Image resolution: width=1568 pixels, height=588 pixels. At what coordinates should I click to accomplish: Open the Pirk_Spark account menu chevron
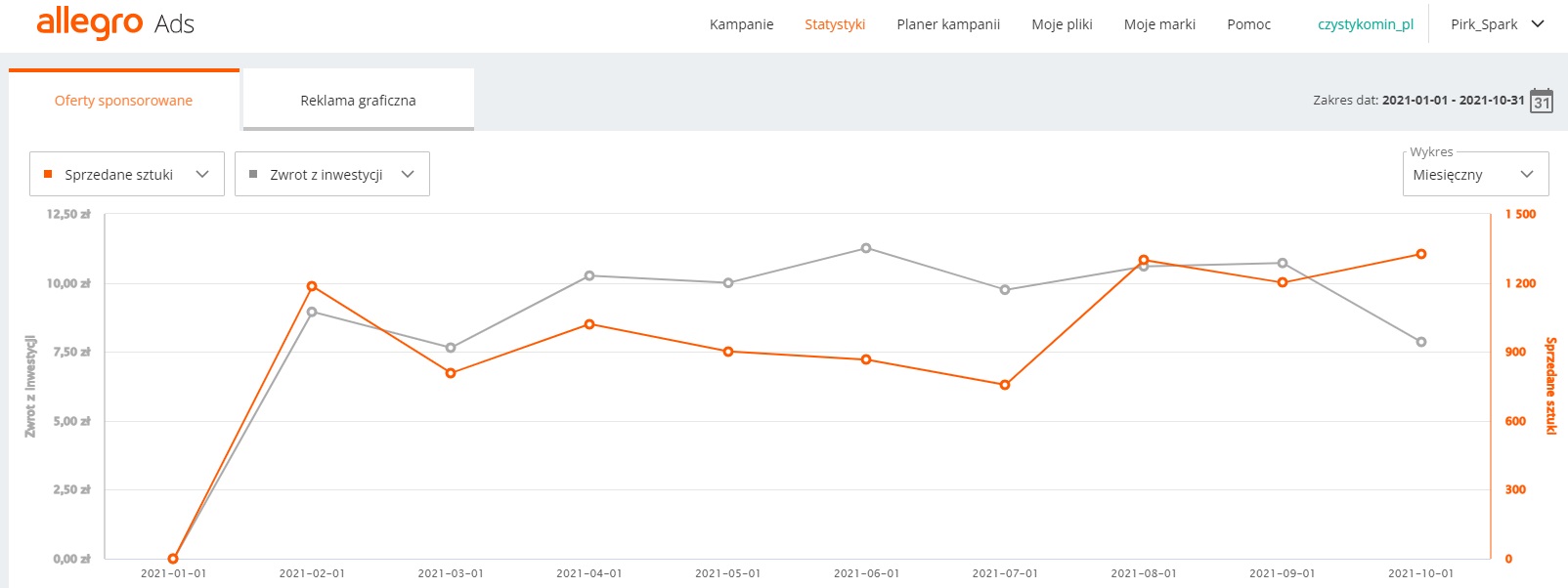pyautogui.click(x=1538, y=23)
